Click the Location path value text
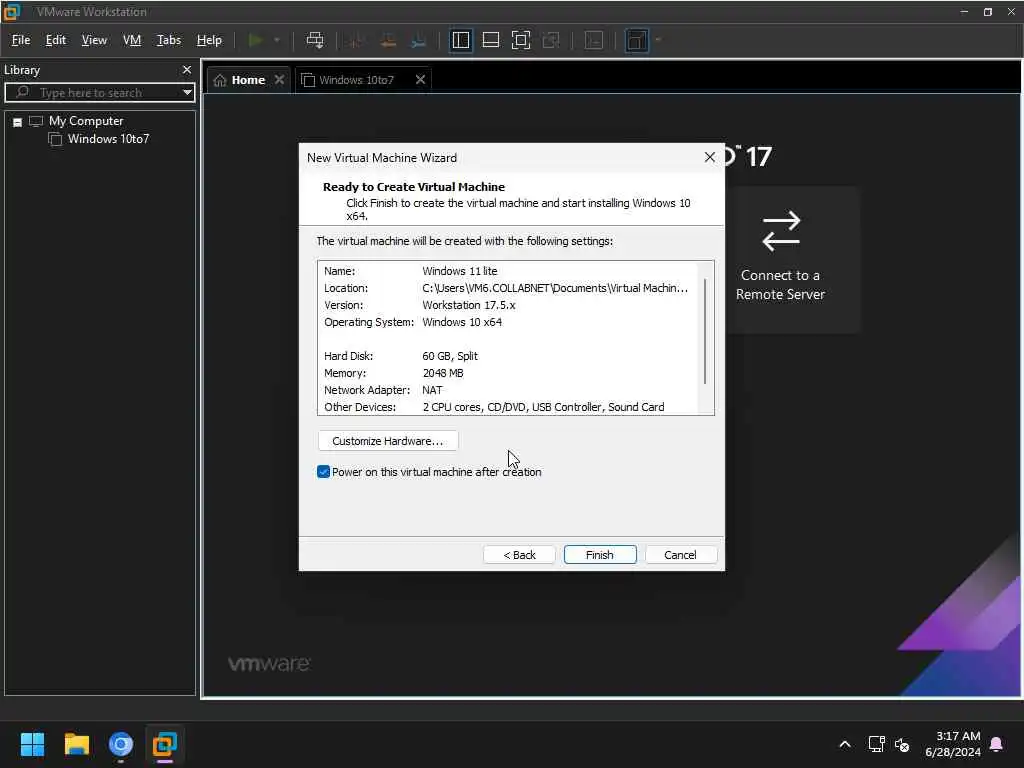This screenshot has height=768, width=1024. coord(555,288)
